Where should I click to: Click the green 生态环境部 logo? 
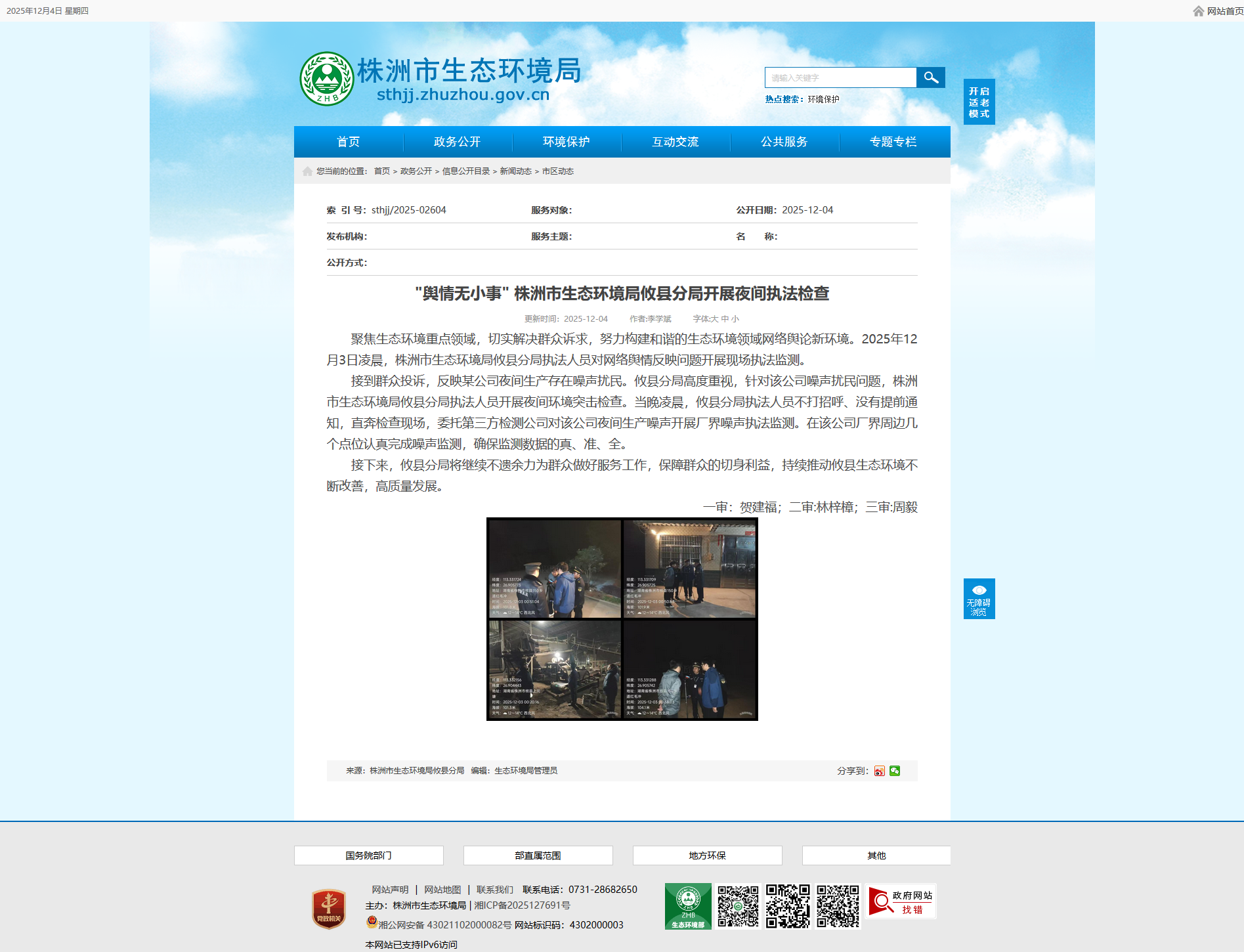(x=687, y=906)
